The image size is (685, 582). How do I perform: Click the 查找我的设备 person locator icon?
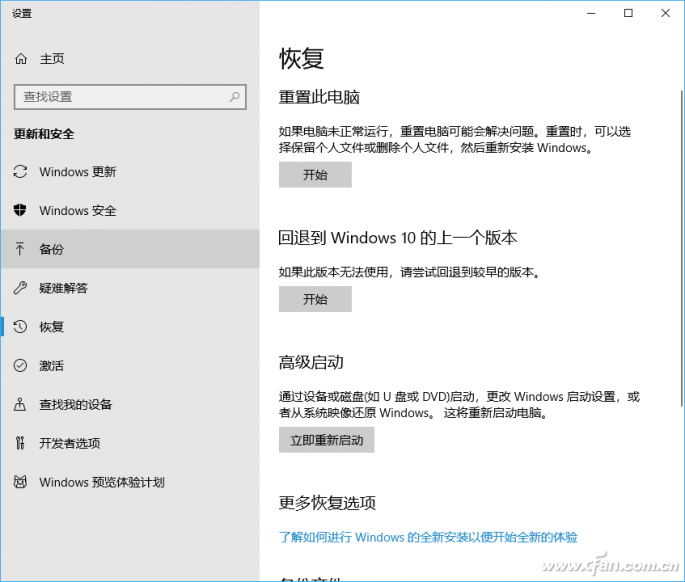point(20,404)
